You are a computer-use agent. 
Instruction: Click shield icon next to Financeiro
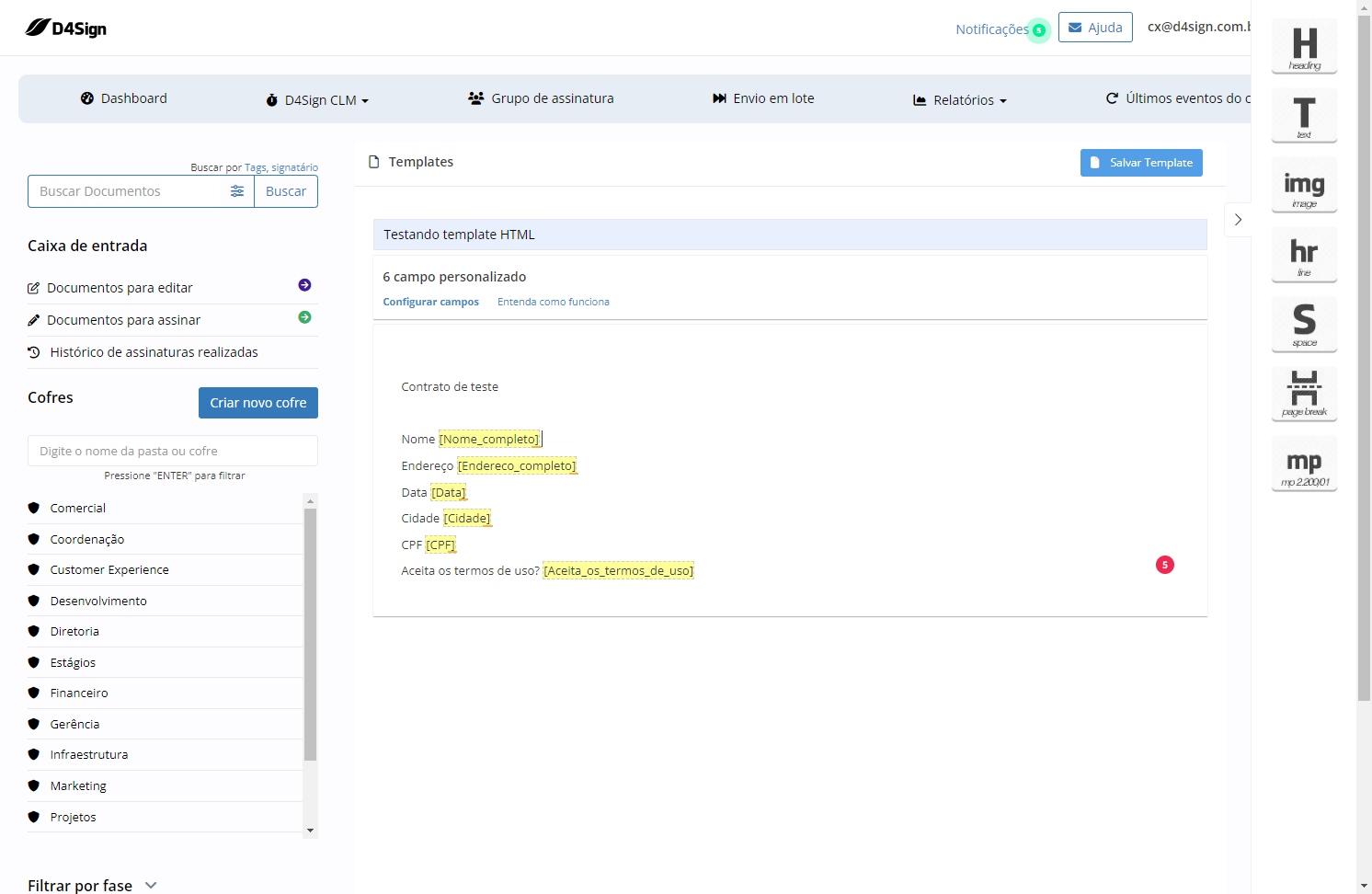click(x=34, y=693)
